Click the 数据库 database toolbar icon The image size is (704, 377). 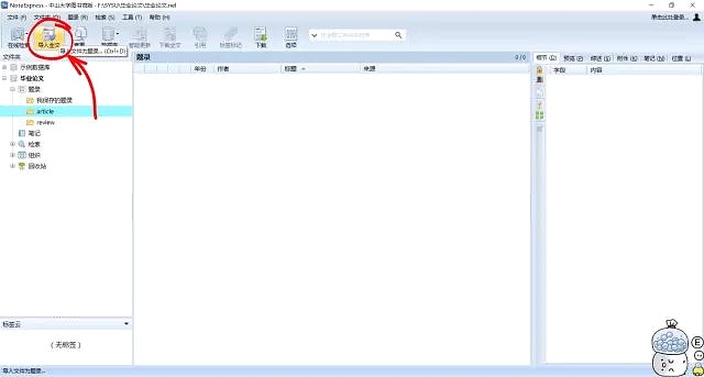[x=108, y=37]
